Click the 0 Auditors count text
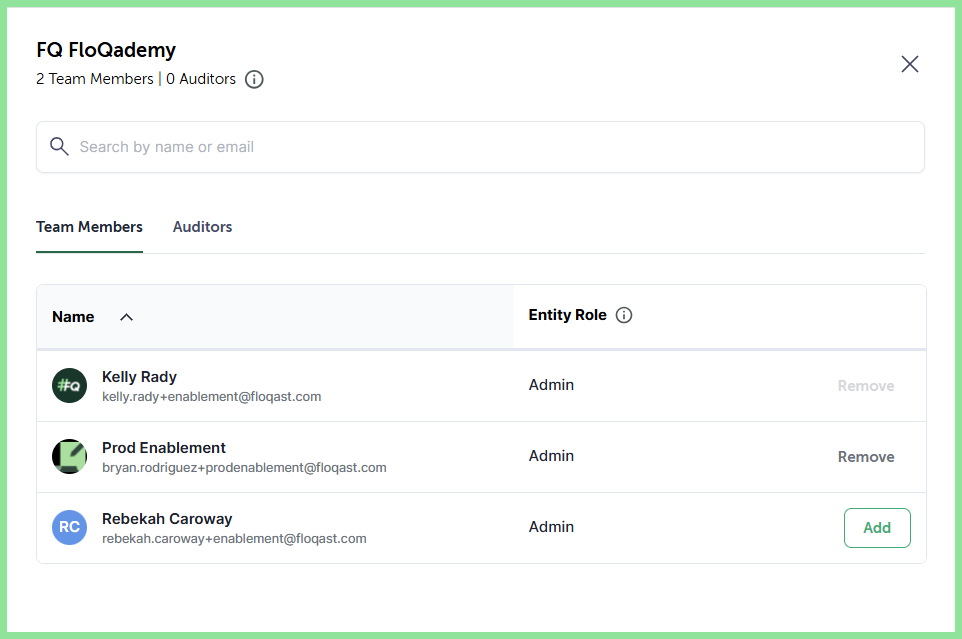Screen dimensions: 962x639 (201, 79)
